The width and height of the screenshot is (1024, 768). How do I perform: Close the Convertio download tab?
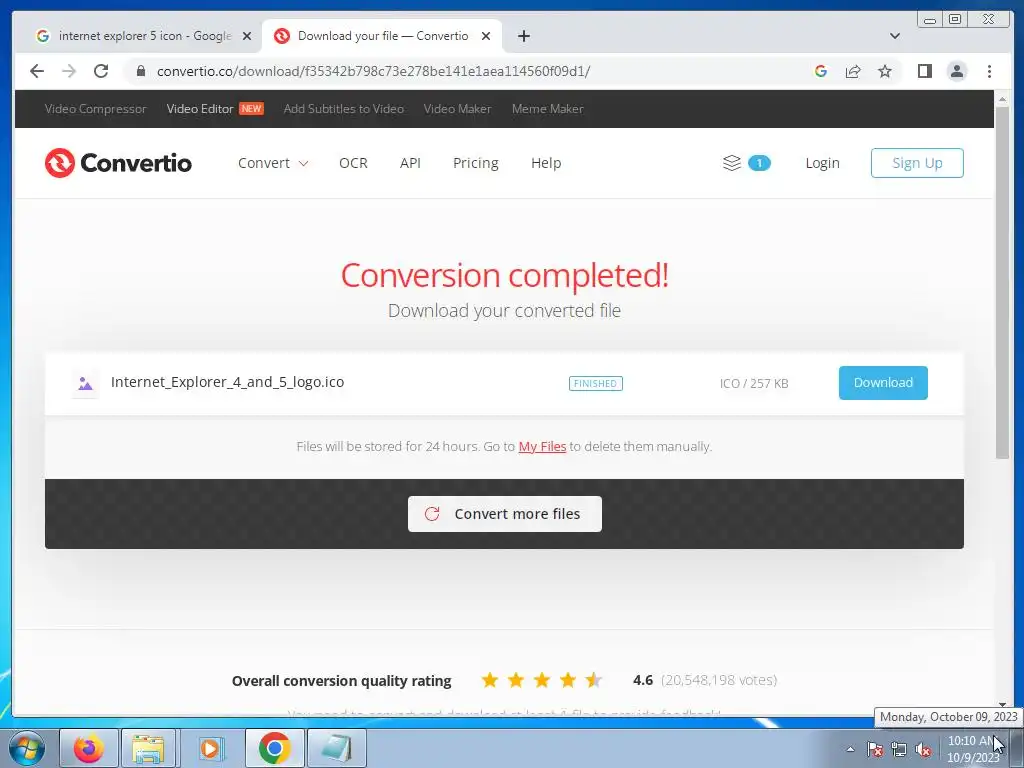pyautogui.click(x=486, y=36)
